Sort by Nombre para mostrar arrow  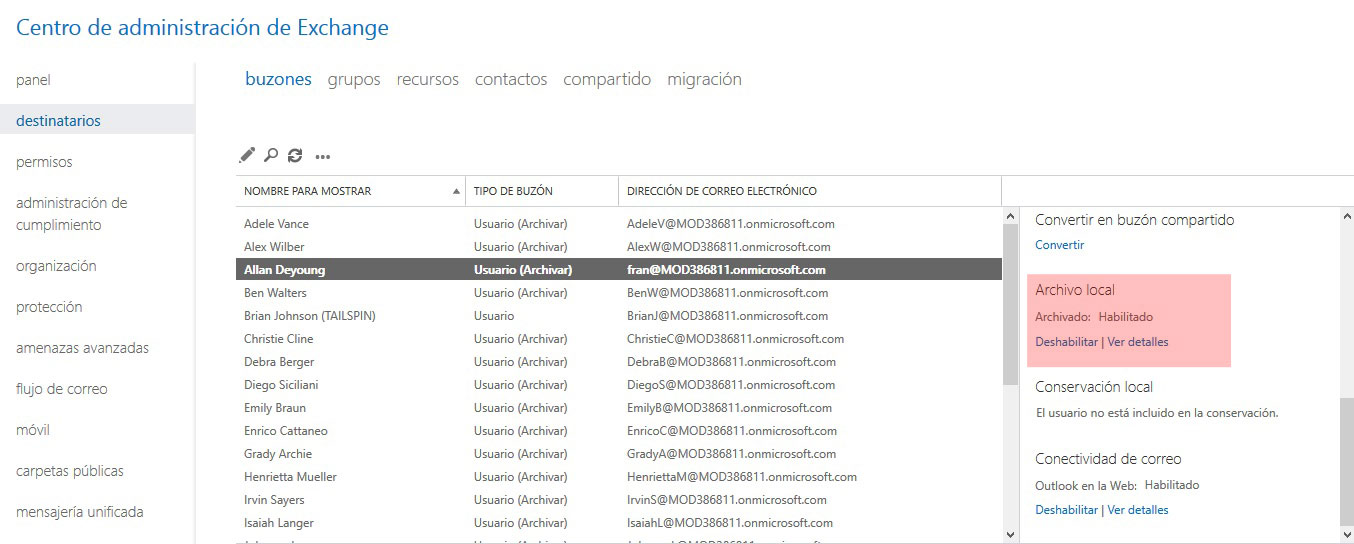tap(457, 191)
